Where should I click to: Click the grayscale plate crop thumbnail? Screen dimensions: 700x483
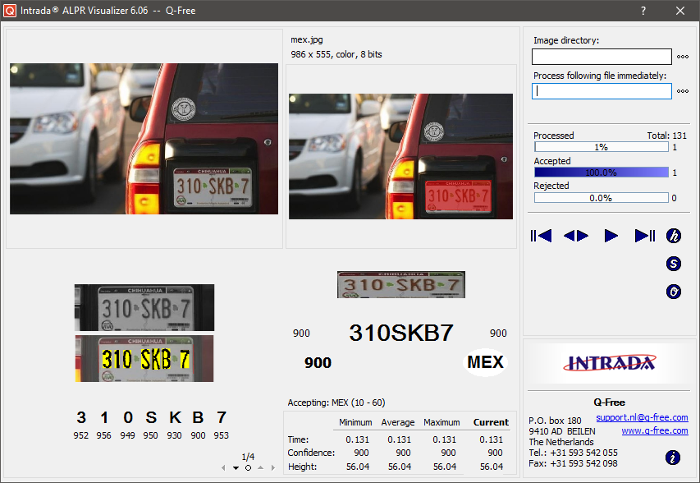[144, 308]
